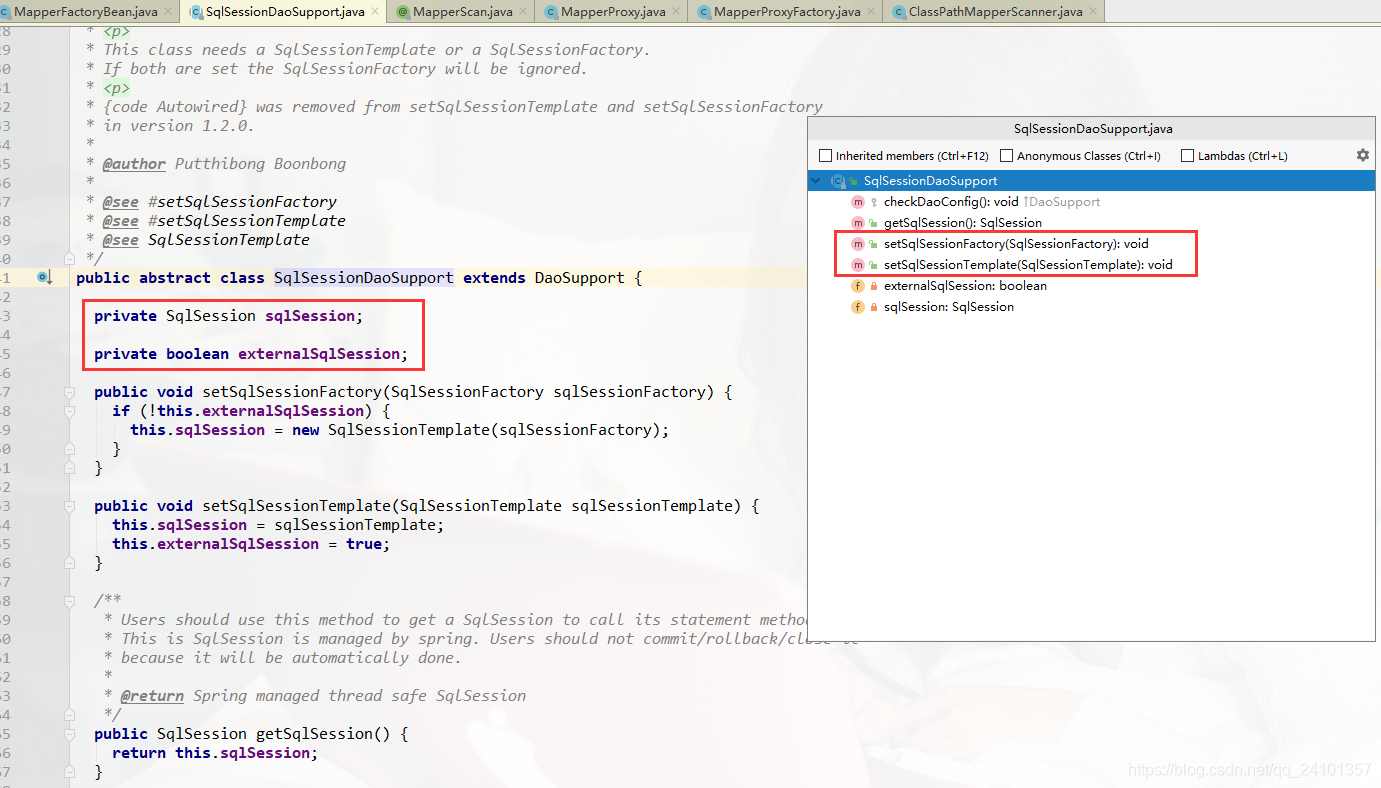Click method icon of checkDaoConfig()
The height and width of the screenshot is (788, 1381).
pyautogui.click(x=858, y=202)
